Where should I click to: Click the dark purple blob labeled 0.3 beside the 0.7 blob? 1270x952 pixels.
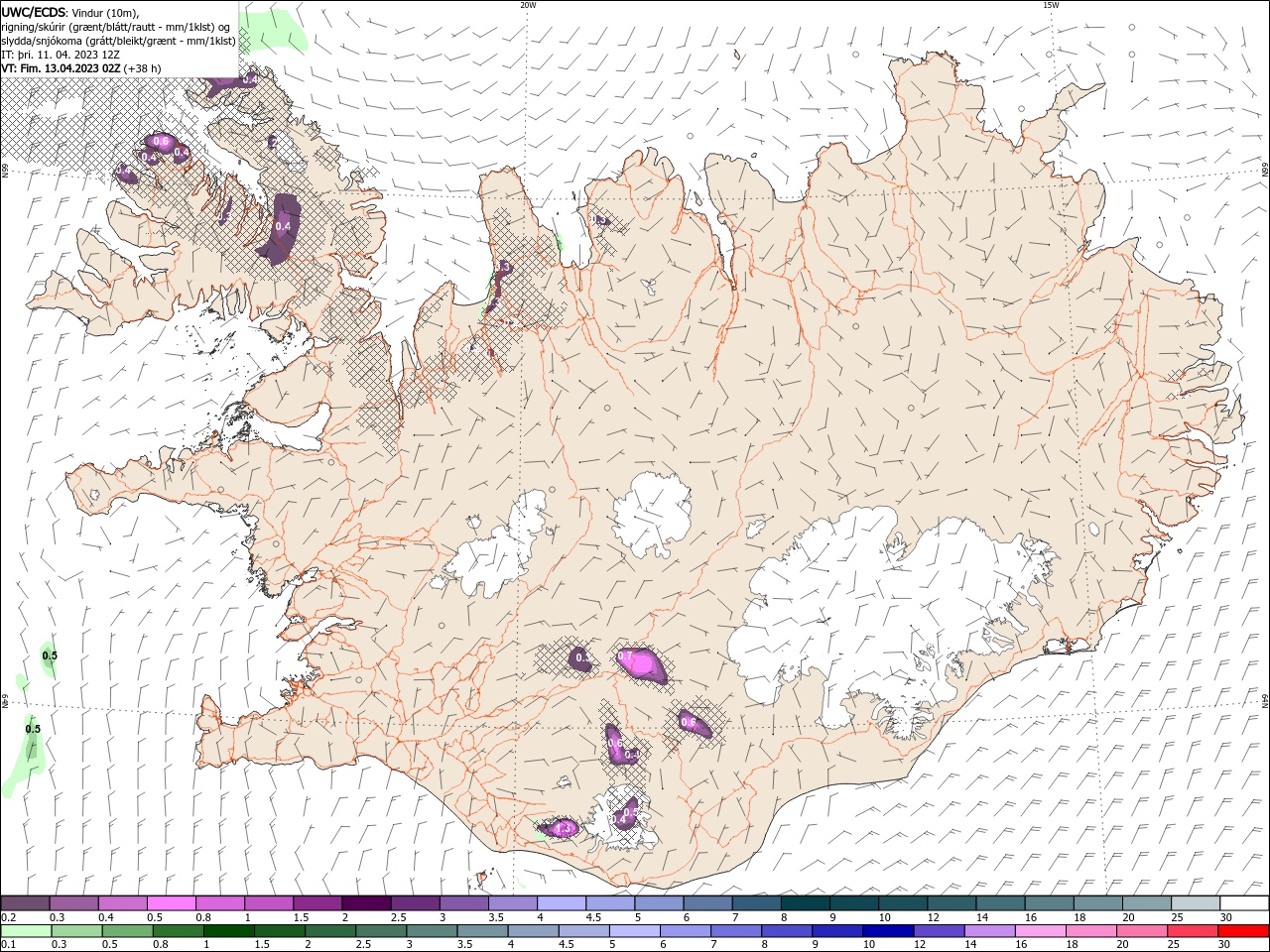(580, 659)
